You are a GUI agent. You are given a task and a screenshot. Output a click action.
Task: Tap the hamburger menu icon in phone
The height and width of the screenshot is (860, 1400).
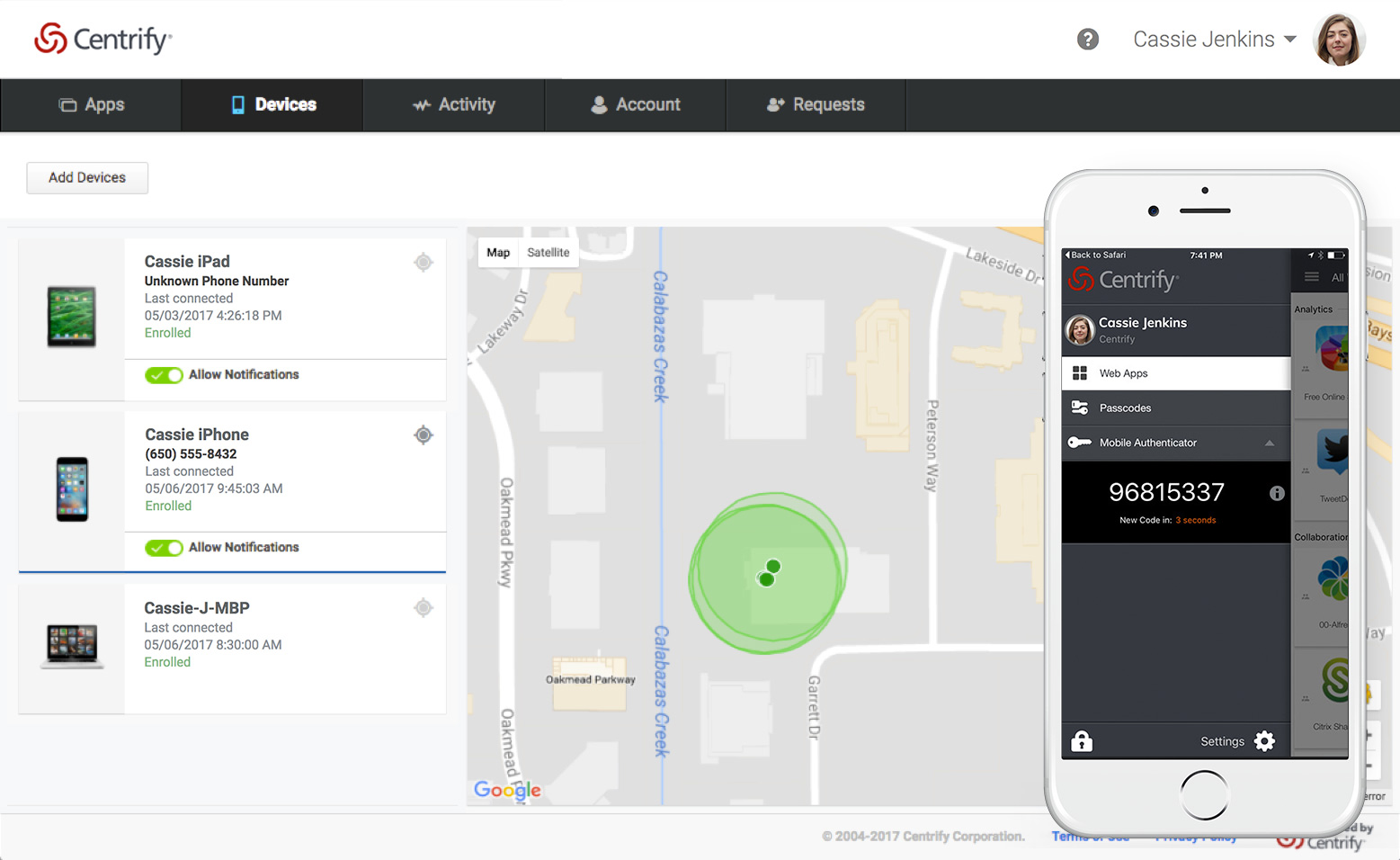[x=1312, y=277]
